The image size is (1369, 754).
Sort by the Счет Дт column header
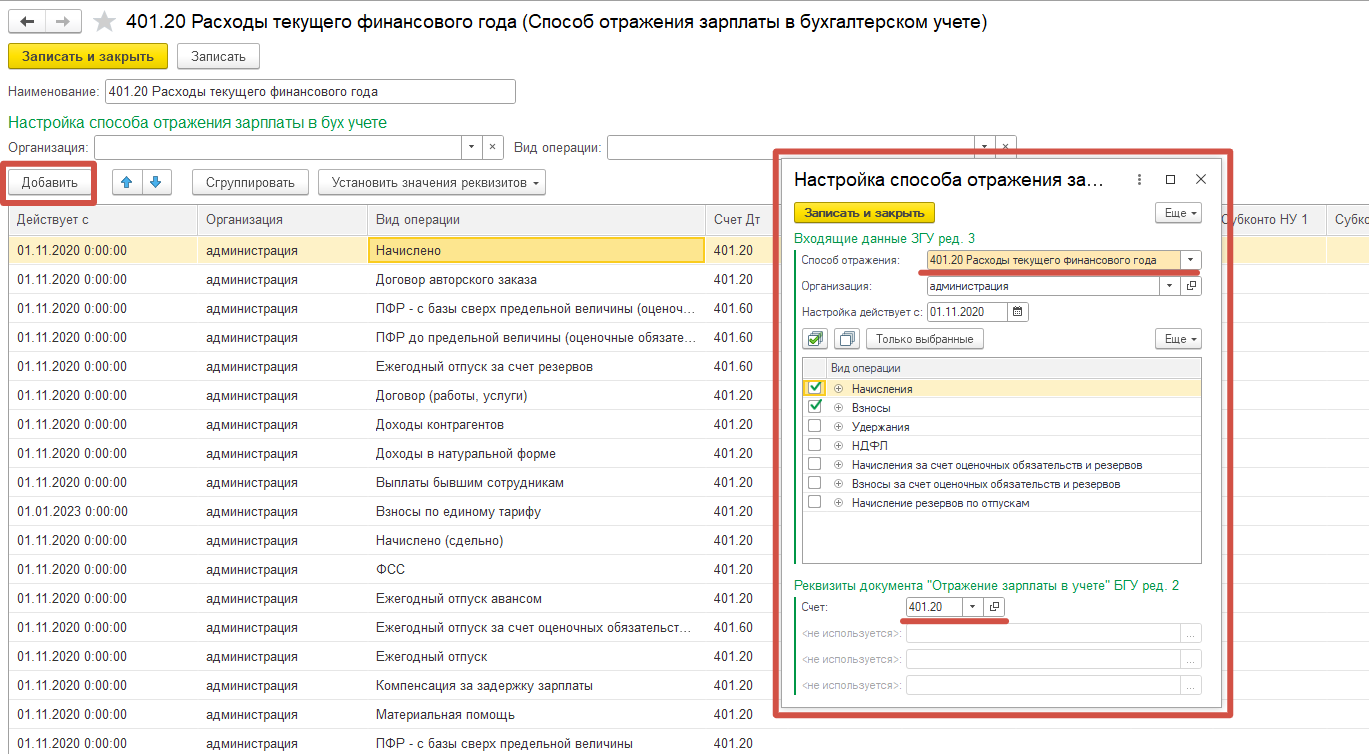coord(740,220)
